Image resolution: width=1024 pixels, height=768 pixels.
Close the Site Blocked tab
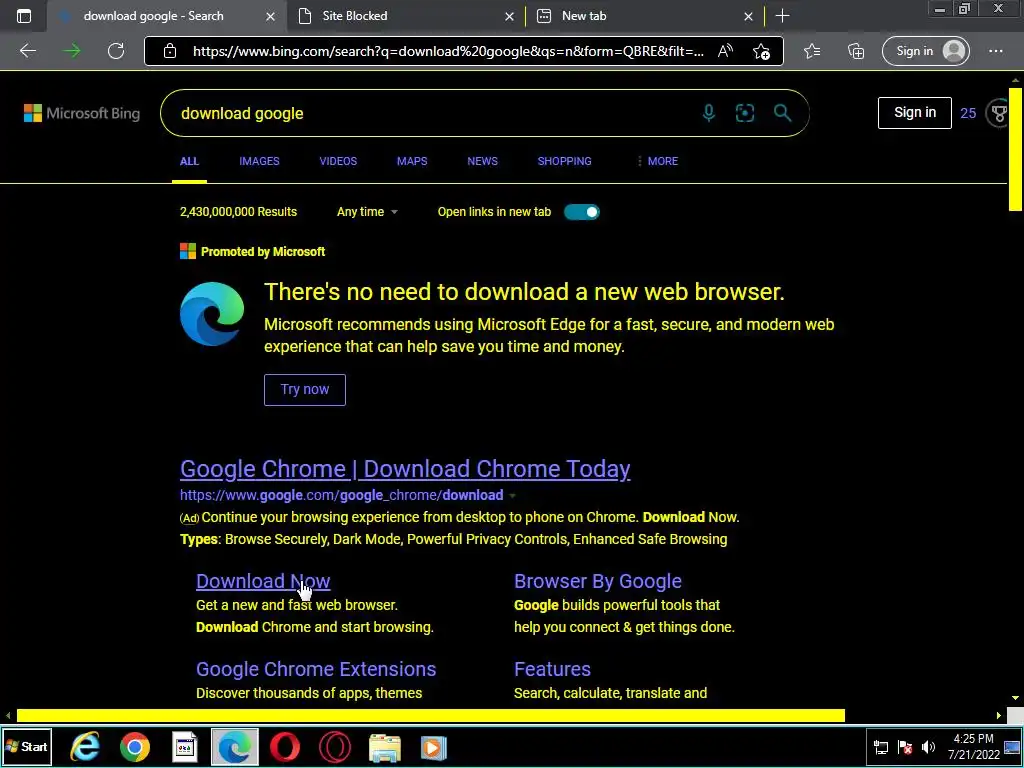509,16
